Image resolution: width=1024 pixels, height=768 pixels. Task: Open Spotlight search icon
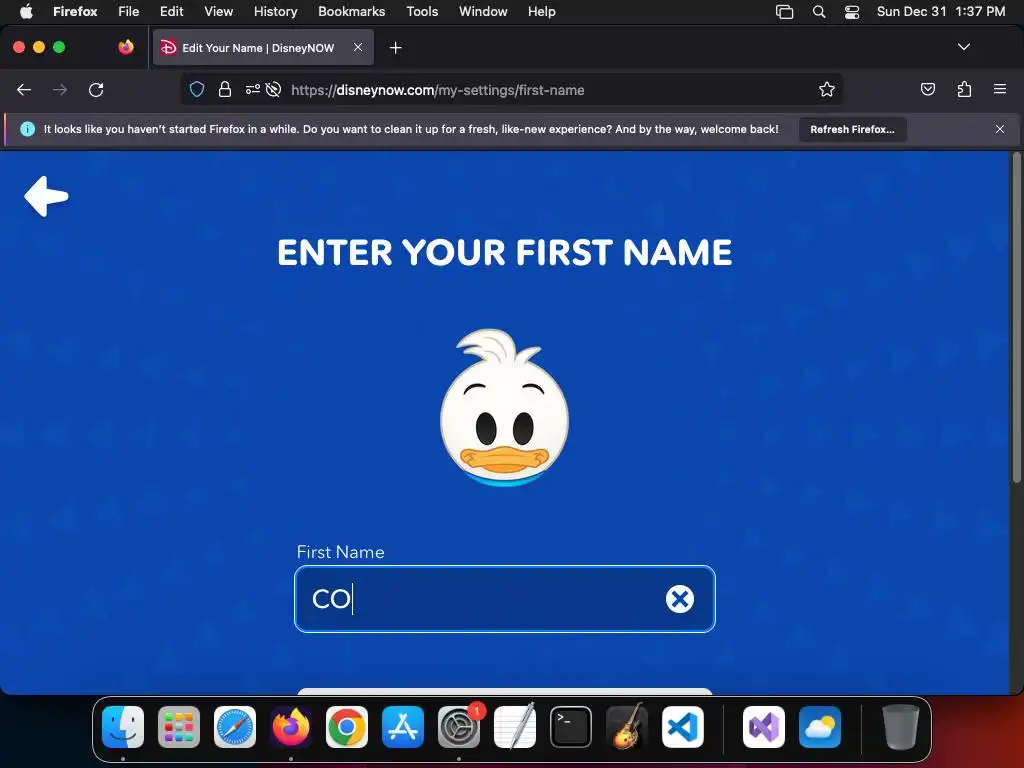tap(818, 12)
